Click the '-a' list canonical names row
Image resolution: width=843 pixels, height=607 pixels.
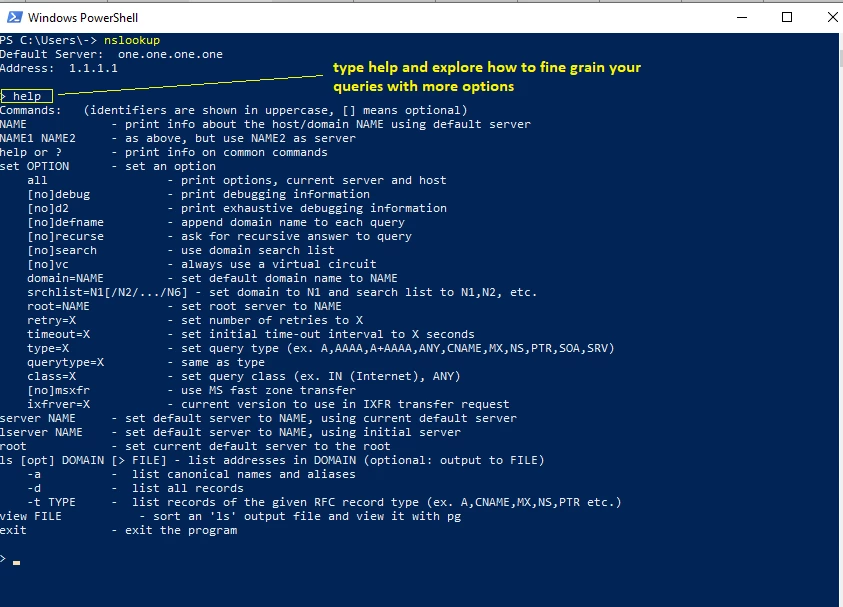(x=191, y=474)
